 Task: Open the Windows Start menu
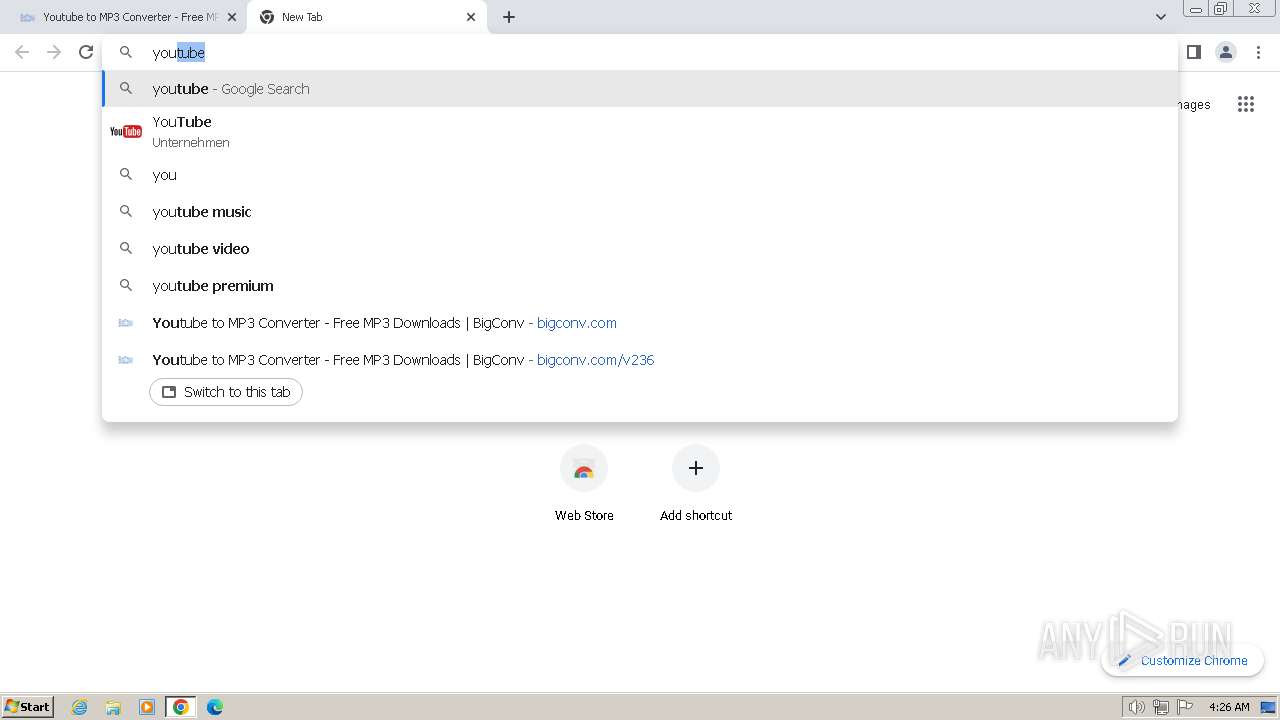point(27,706)
